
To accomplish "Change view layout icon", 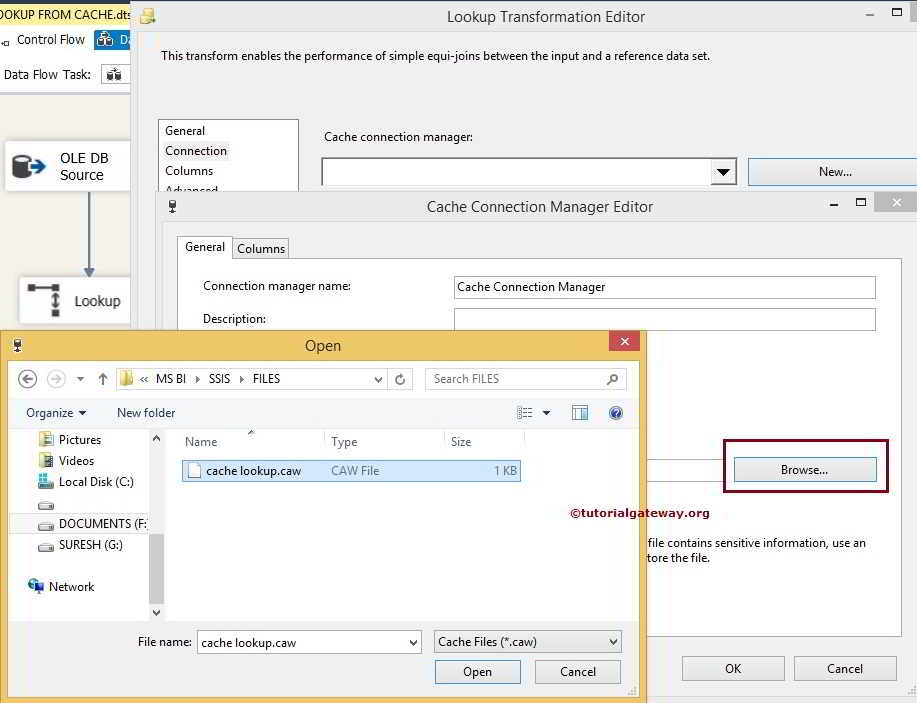I will (x=525, y=413).
